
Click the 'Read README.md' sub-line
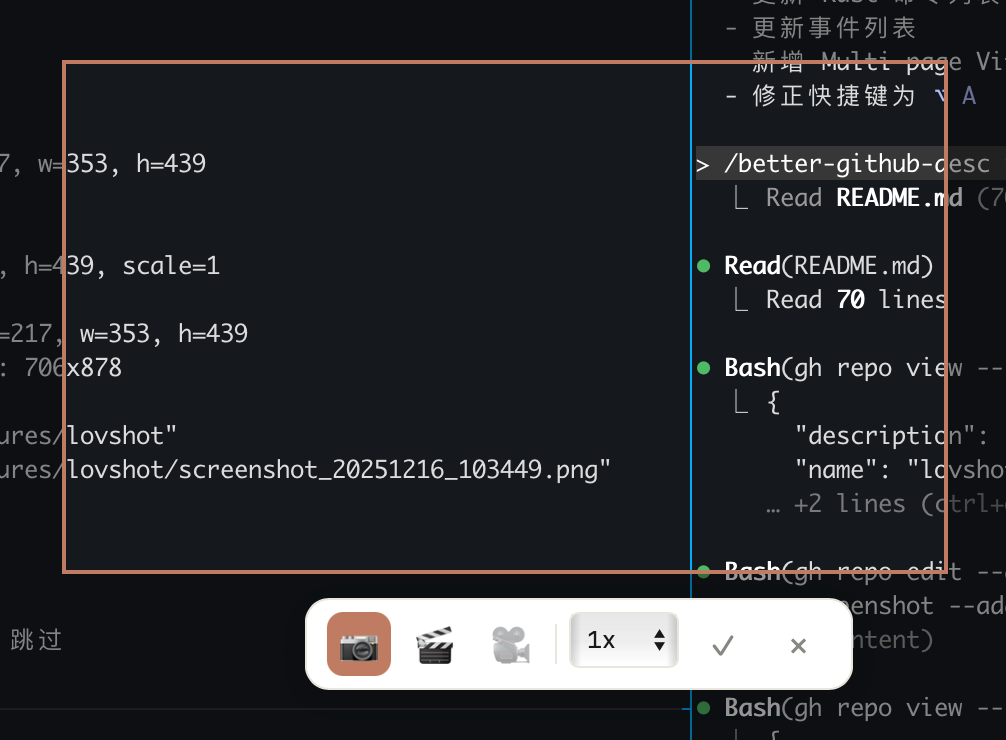point(864,198)
